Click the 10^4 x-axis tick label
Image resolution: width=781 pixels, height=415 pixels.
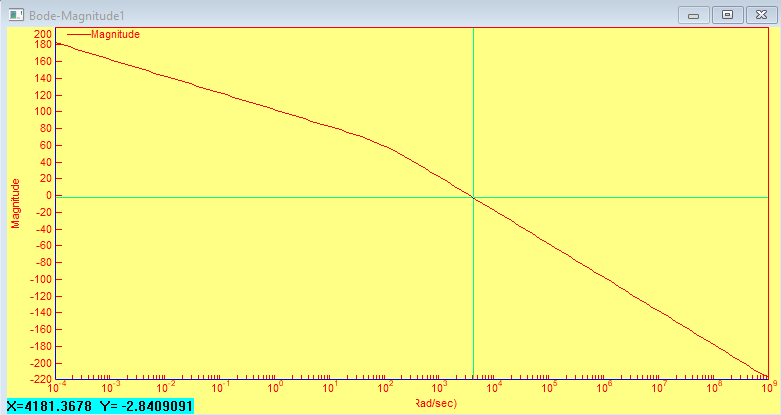pyautogui.click(x=493, y=387)
